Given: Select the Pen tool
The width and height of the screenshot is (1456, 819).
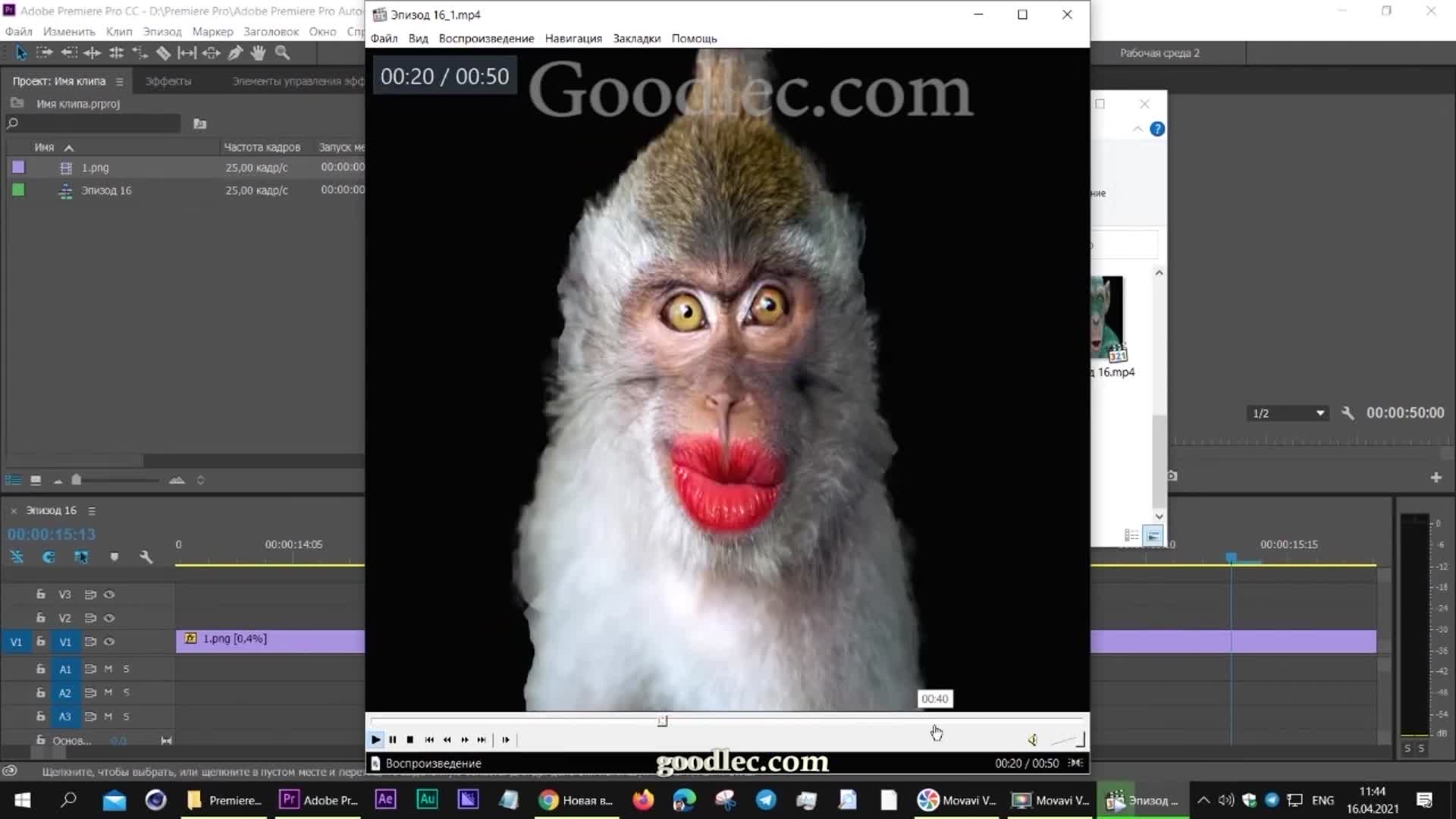Looking at the screenshot, I should 235,52.
